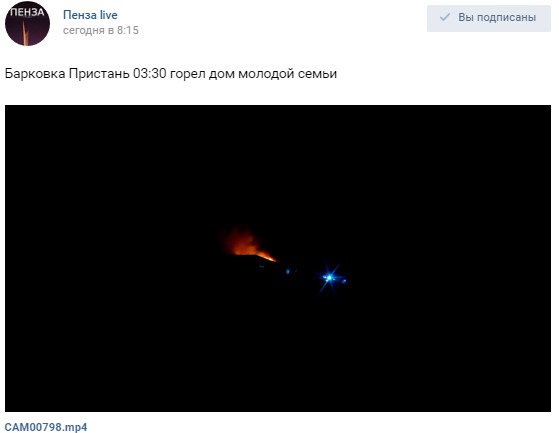Click the small dim blue light in video
The image size is (559, 433).
click(288, 272)
